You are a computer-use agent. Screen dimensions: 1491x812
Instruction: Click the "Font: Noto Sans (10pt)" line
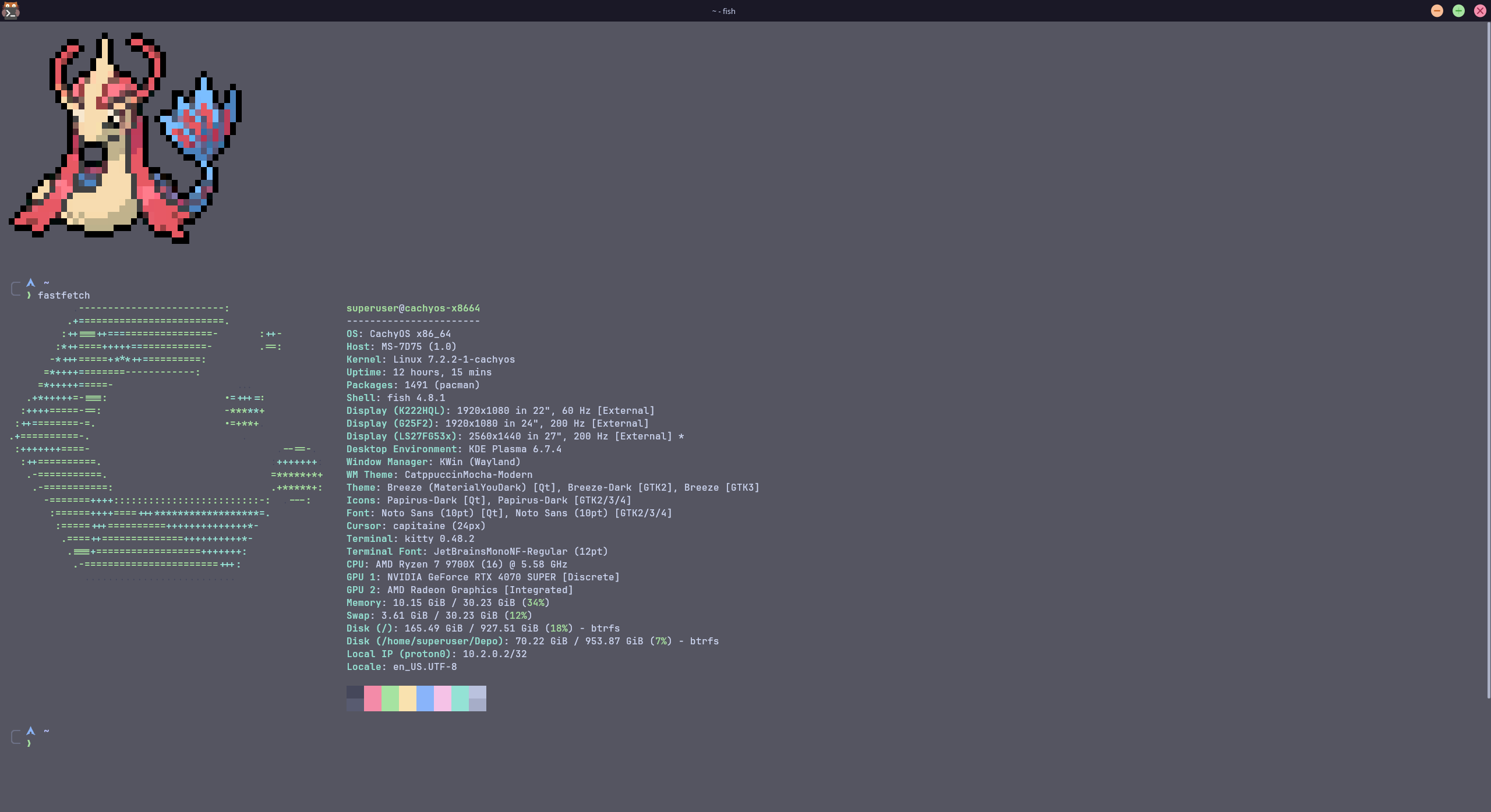coord(509,513)
